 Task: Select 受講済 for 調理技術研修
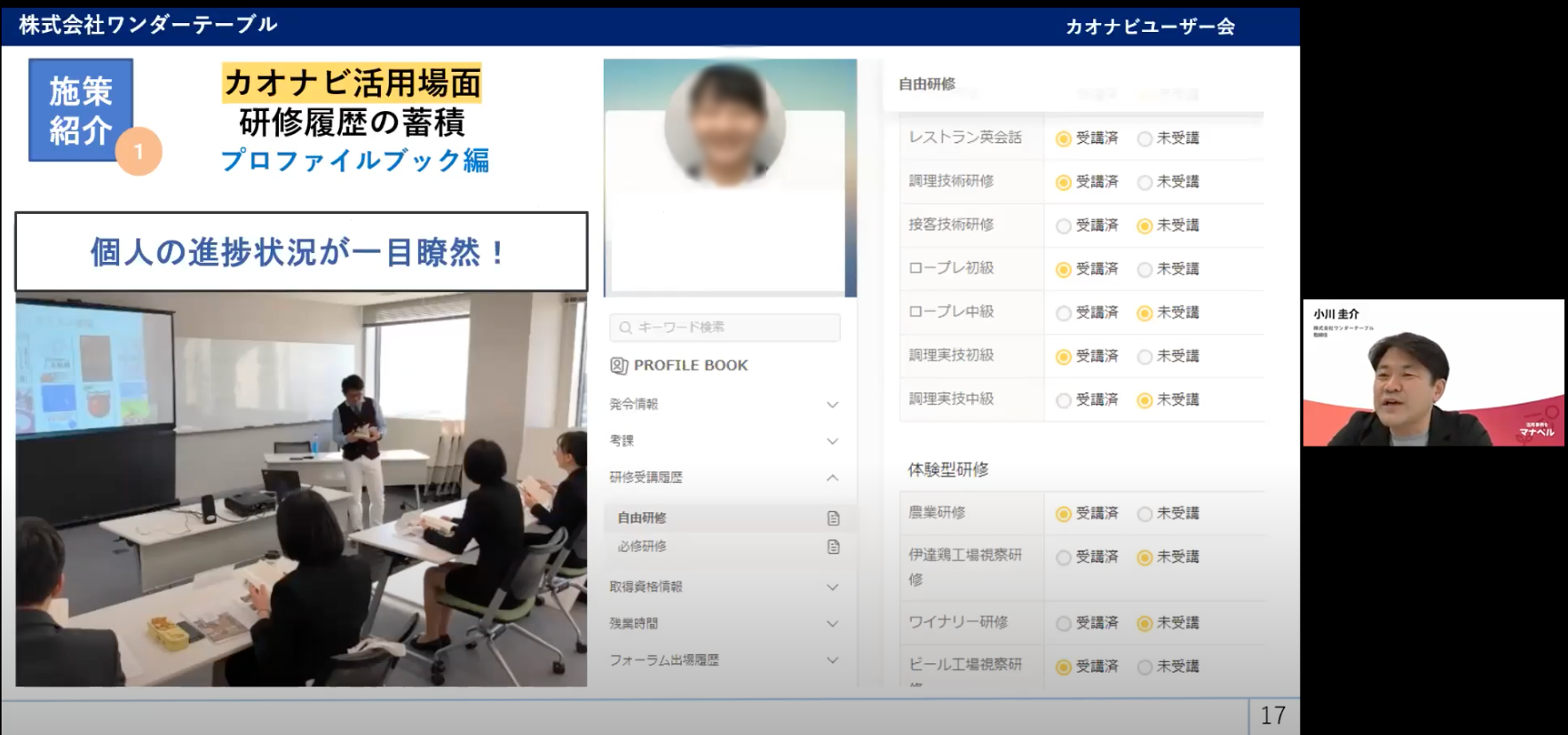tap(1063, 182)
